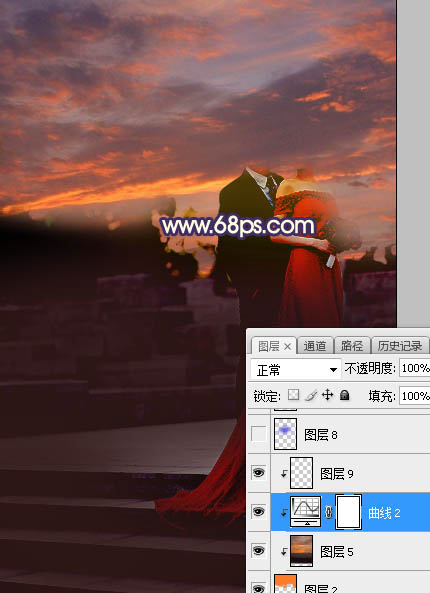Click the clipping arrow icon on 图层 9
This screenshot has height=593, width=430.
(284, 473)
